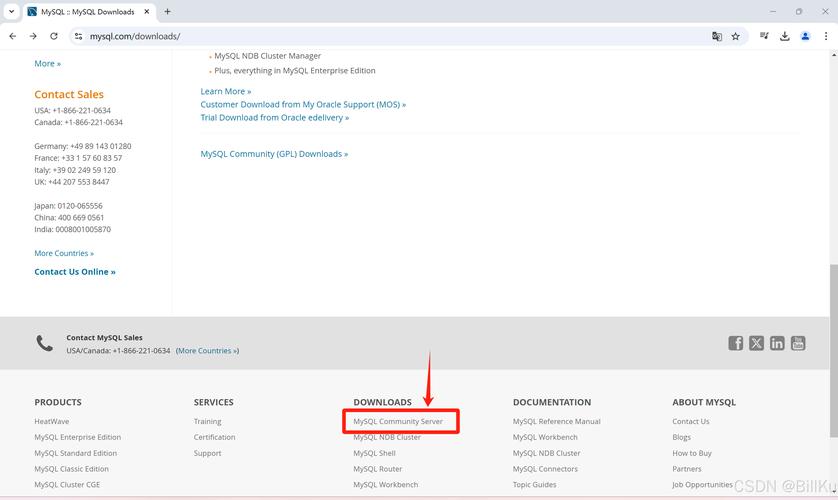This screenshot has height=500, width=838.
Task: Open MySQL NDB Cluster link under Documentation
Action: click(x=547, y=453)
